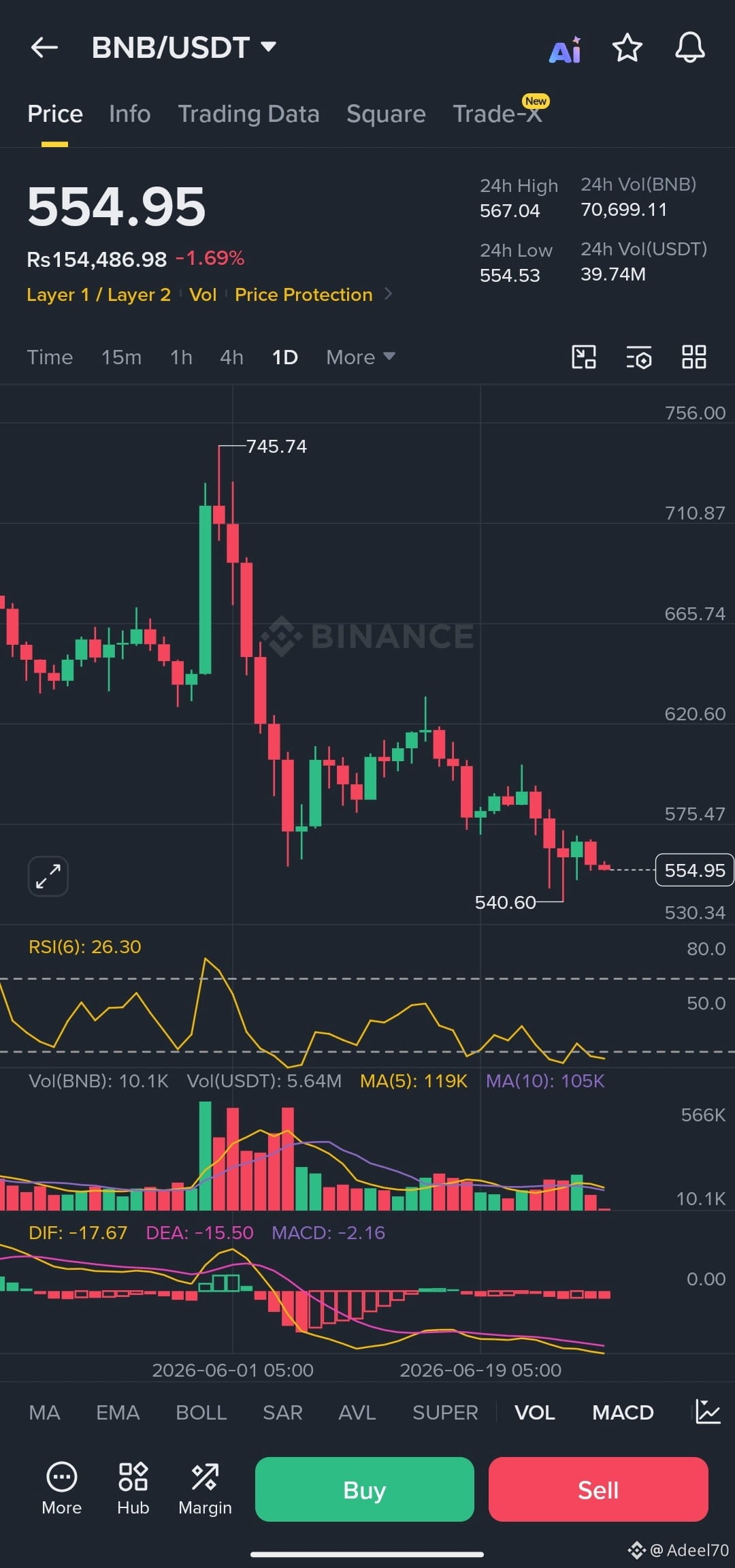Toggle the MACD indicator
Image resolution: width=735 pixels, height=1568 pixels.
623,1412
